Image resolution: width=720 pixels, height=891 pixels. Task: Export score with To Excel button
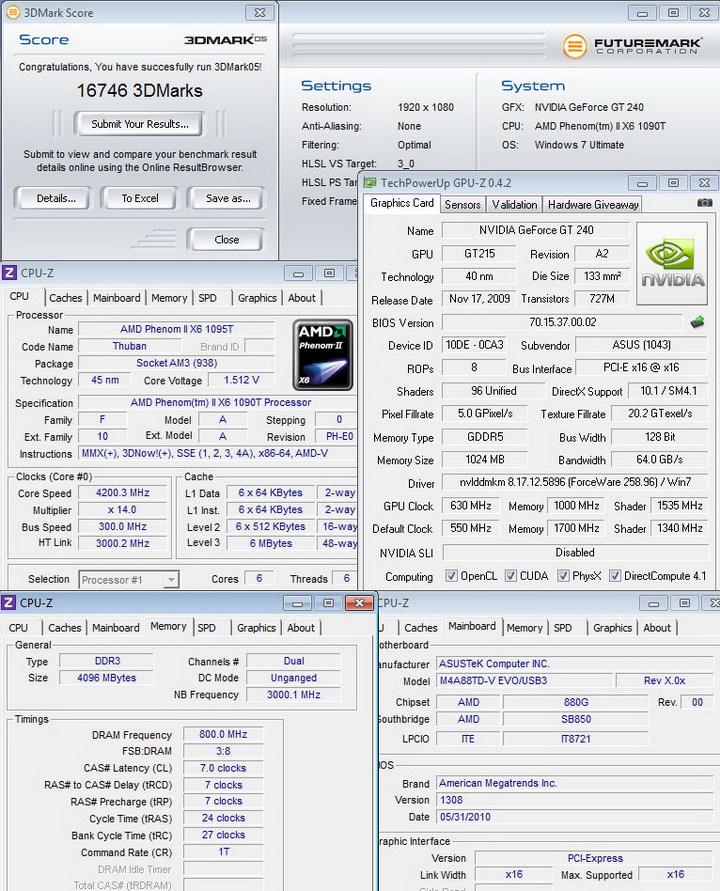click(140, 198)
